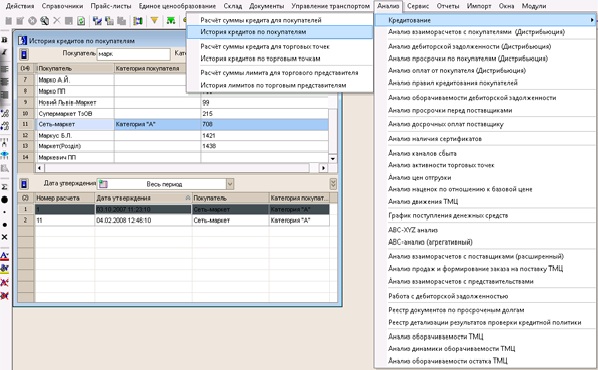
Task: Click the Покупатель column header in buyers grid
Action: 75,68
